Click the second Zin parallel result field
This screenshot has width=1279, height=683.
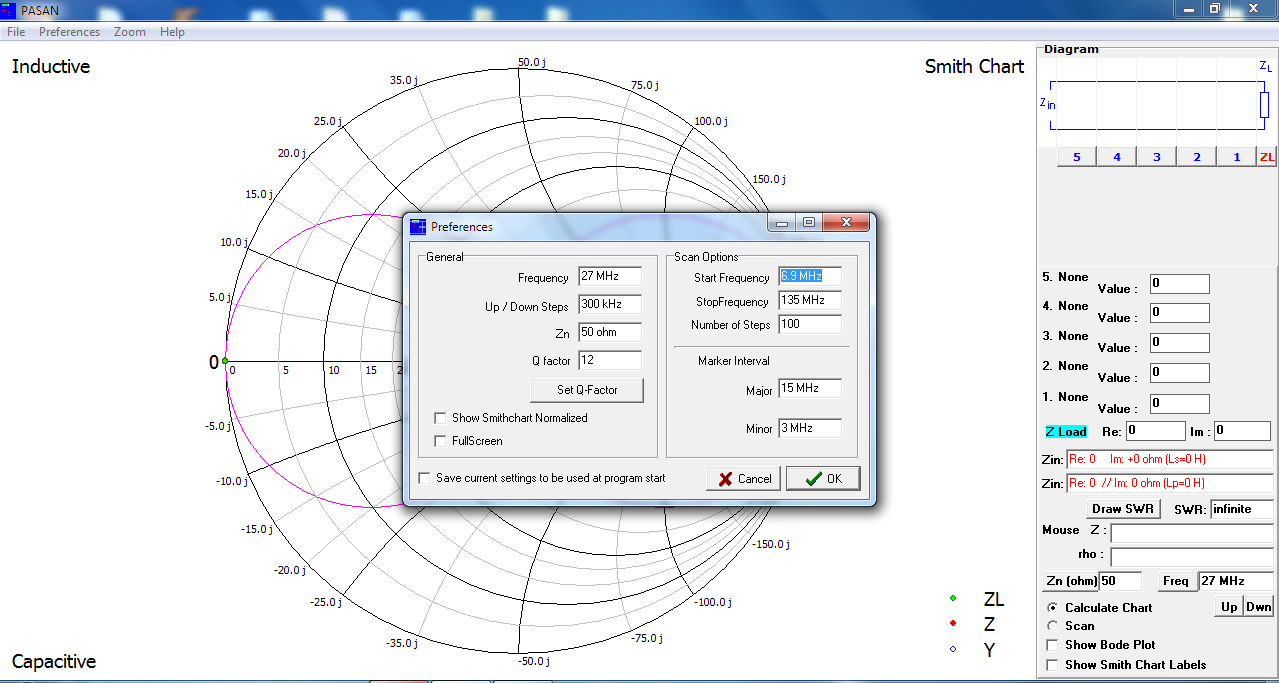point(1169,483)
